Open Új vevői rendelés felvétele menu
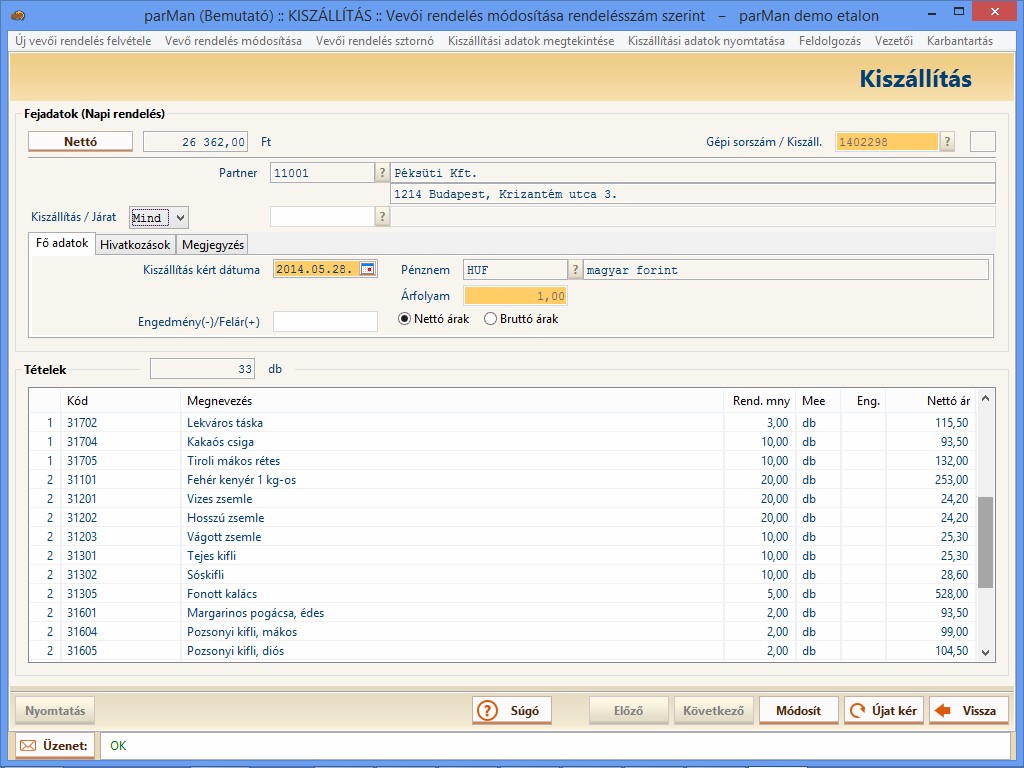Image resolution: width=1024 pixels, height=768 pixels. coord(84,40)
